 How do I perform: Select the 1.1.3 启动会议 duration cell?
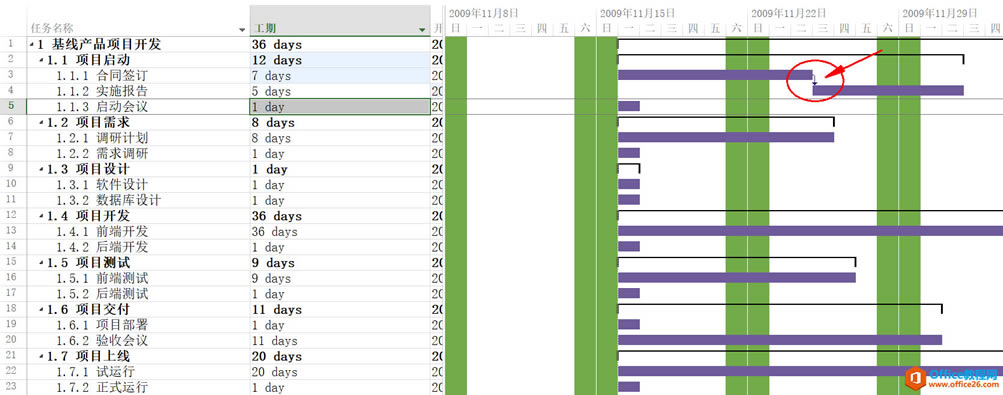[340, 107]
